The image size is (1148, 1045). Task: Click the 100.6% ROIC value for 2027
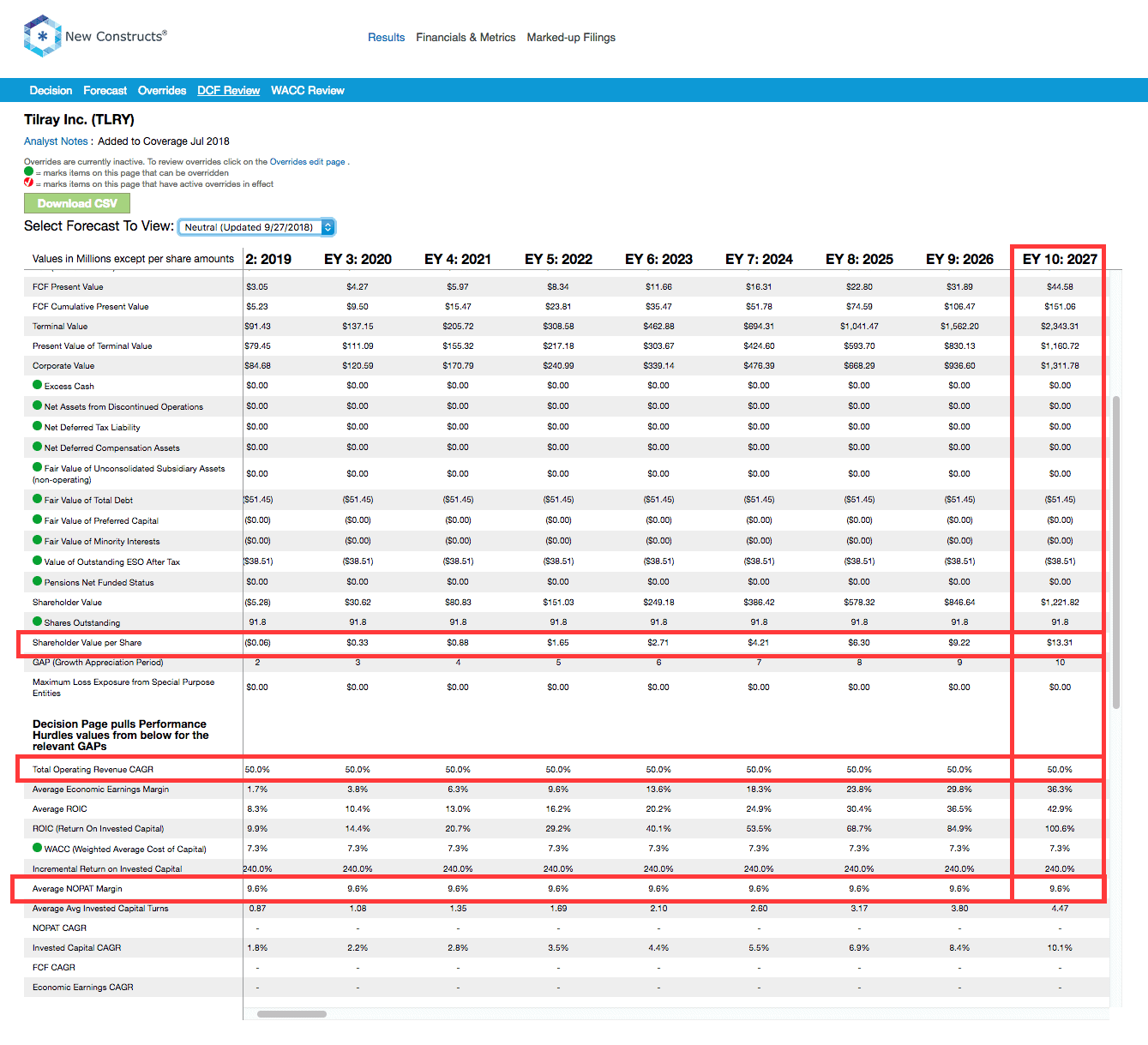[x=1060, y=829]
